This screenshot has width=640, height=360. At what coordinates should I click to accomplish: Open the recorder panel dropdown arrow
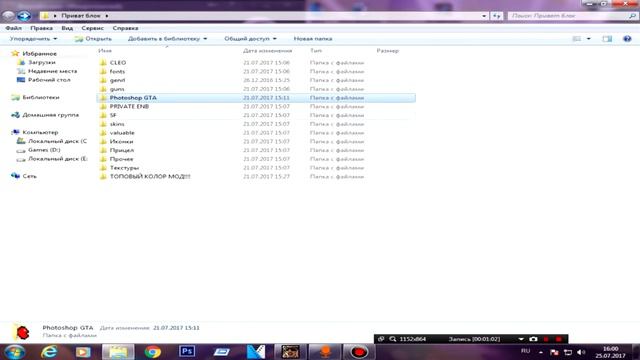(521, 339)
